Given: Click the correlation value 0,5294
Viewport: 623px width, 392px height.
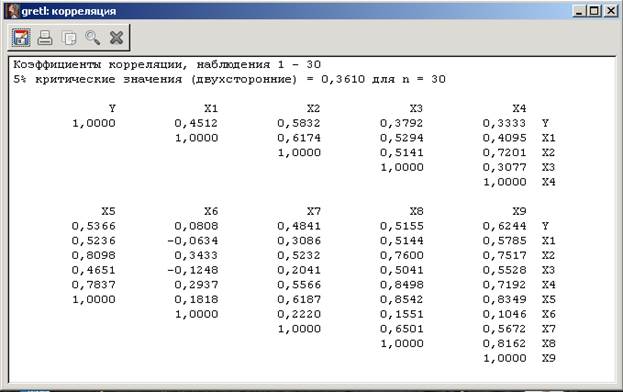Looking at the screenshot, I should coord(402,138).
